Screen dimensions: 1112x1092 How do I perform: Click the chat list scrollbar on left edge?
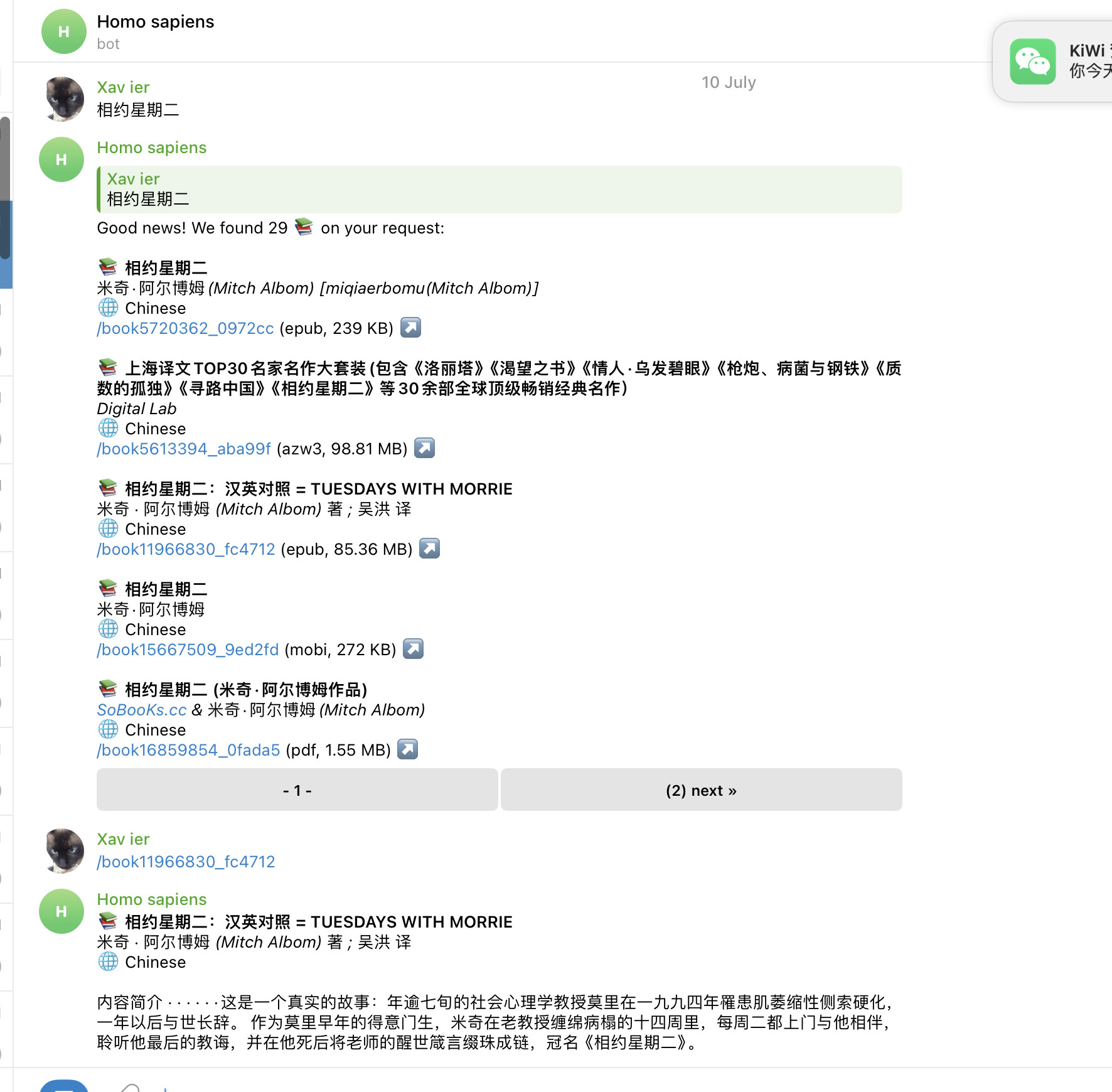pyautogui.click(x=5, y=188)
